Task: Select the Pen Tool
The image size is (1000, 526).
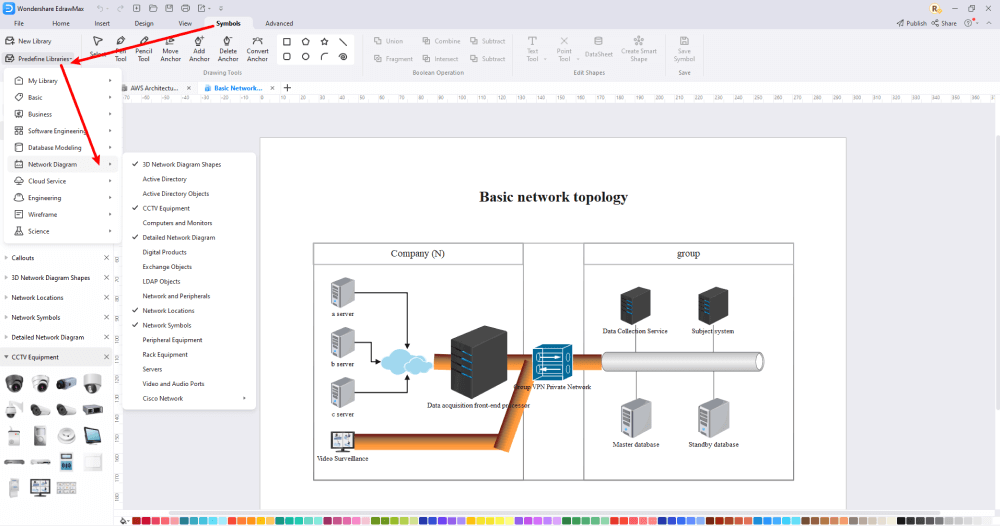Action: (x=121, y=49)
